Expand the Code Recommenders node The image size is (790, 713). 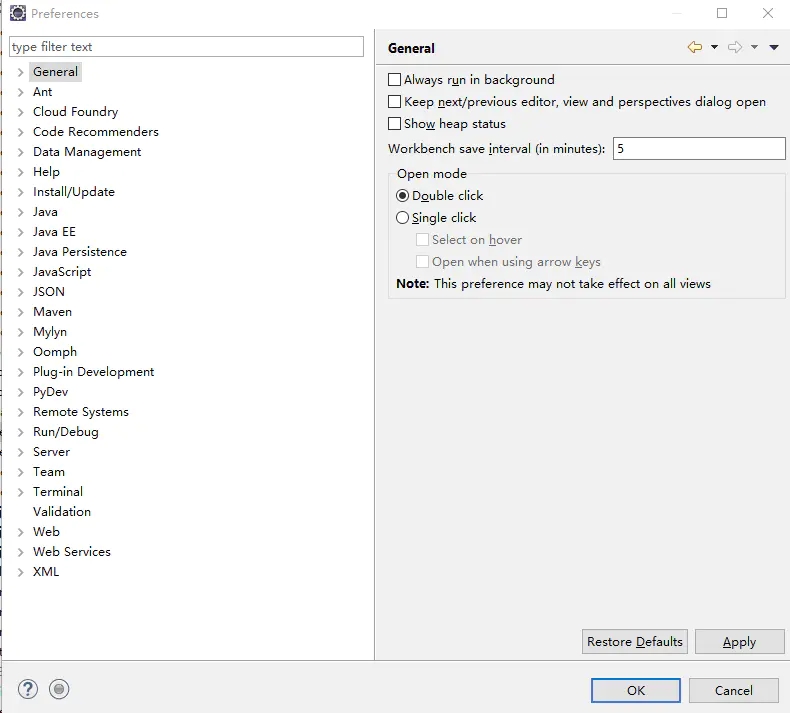20,132
